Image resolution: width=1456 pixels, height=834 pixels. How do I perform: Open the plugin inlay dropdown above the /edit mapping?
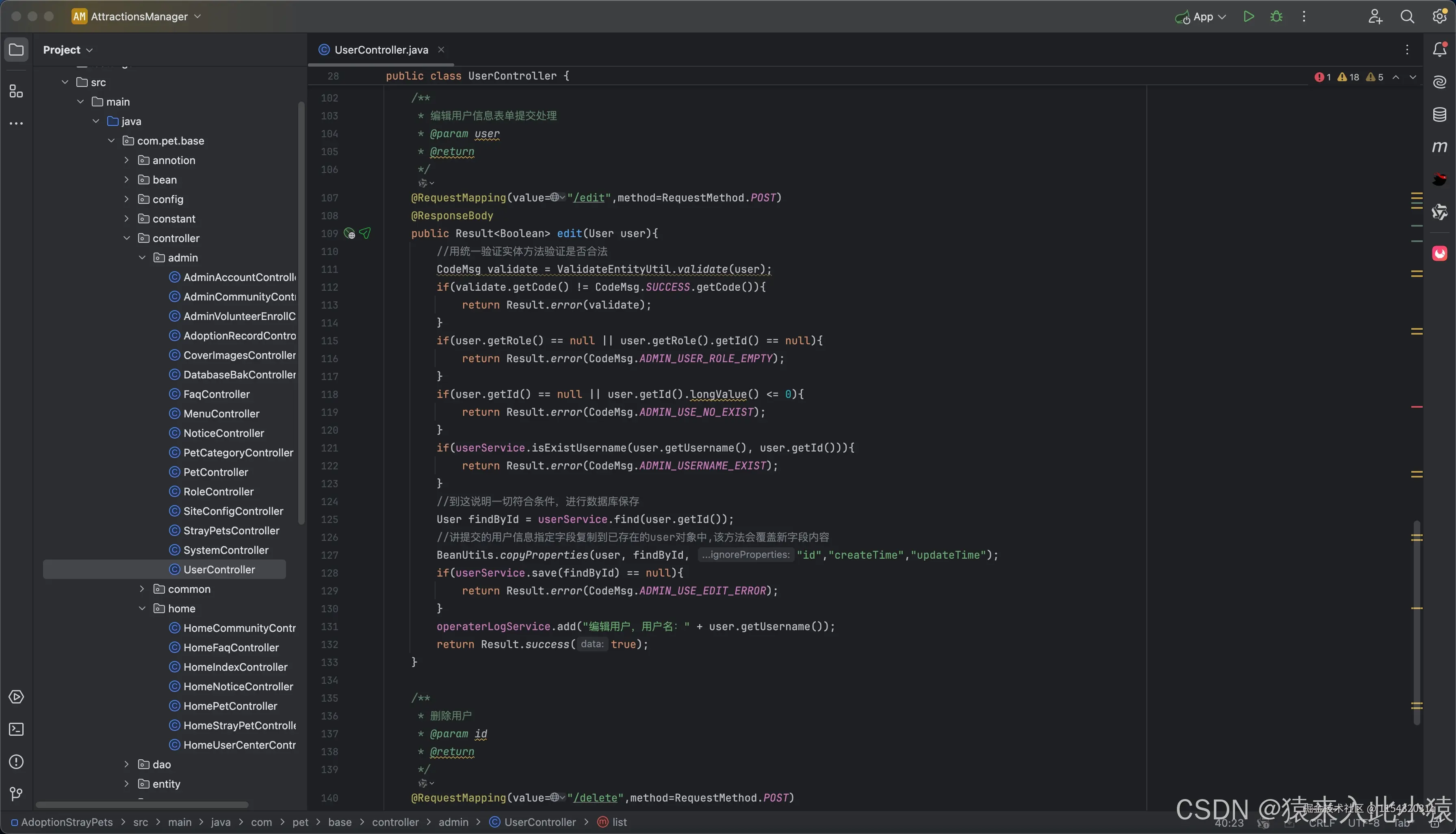426,183
